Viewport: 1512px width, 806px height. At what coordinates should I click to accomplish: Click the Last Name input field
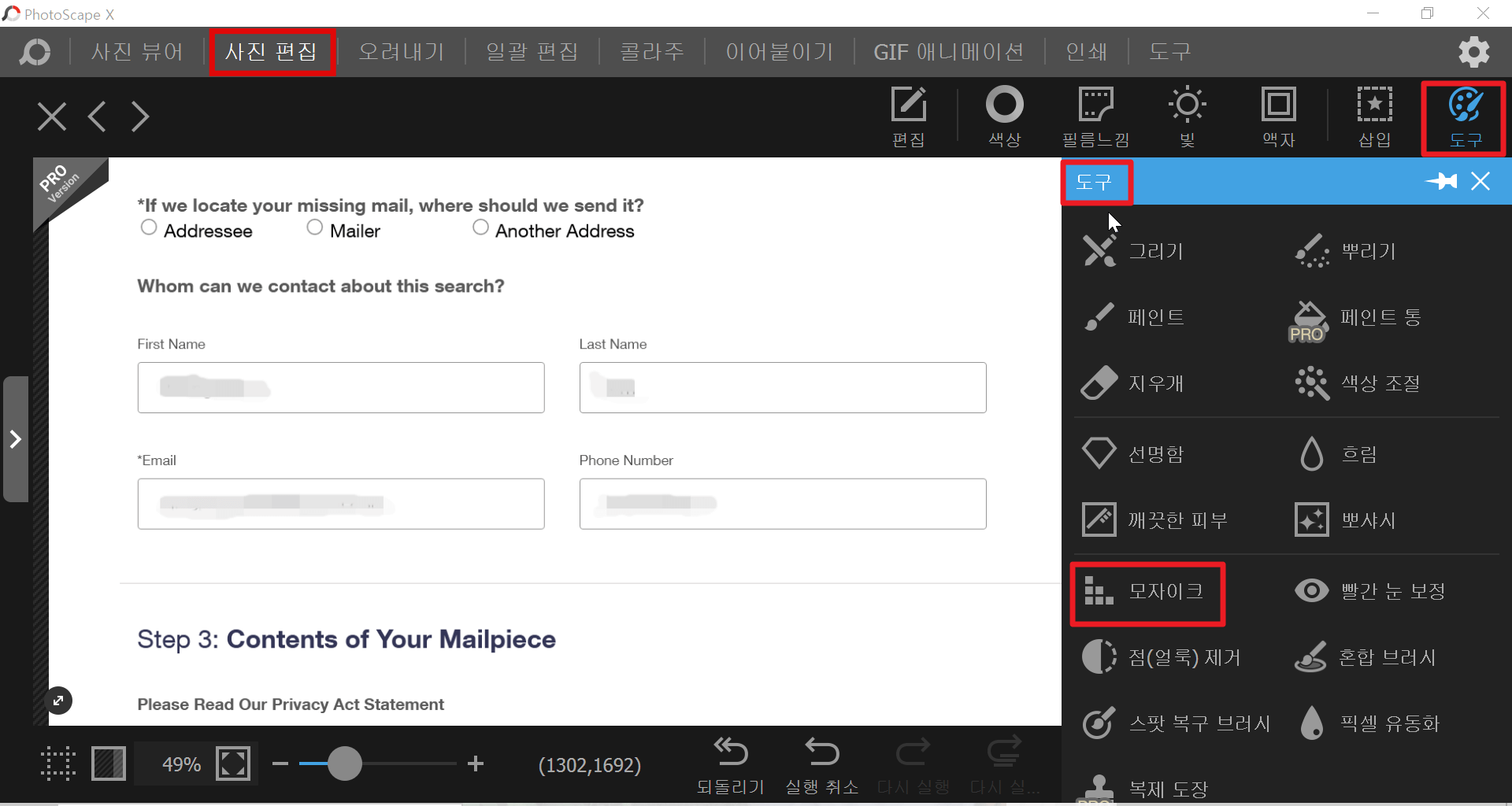click(783, 387)
